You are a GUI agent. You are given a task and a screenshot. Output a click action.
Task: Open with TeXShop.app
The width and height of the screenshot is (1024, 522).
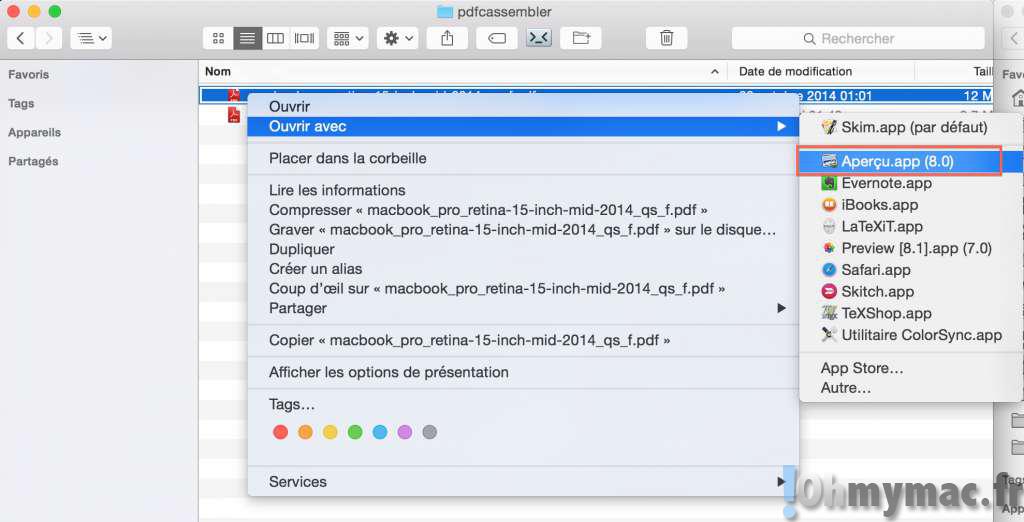(x=910, y=313)
